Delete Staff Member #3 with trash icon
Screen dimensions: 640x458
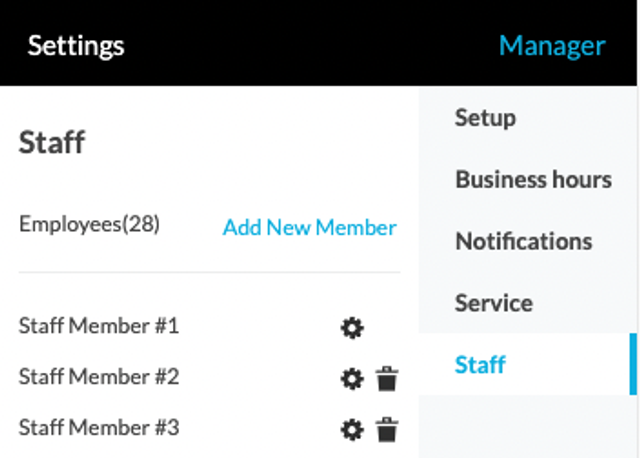point(387,429)
